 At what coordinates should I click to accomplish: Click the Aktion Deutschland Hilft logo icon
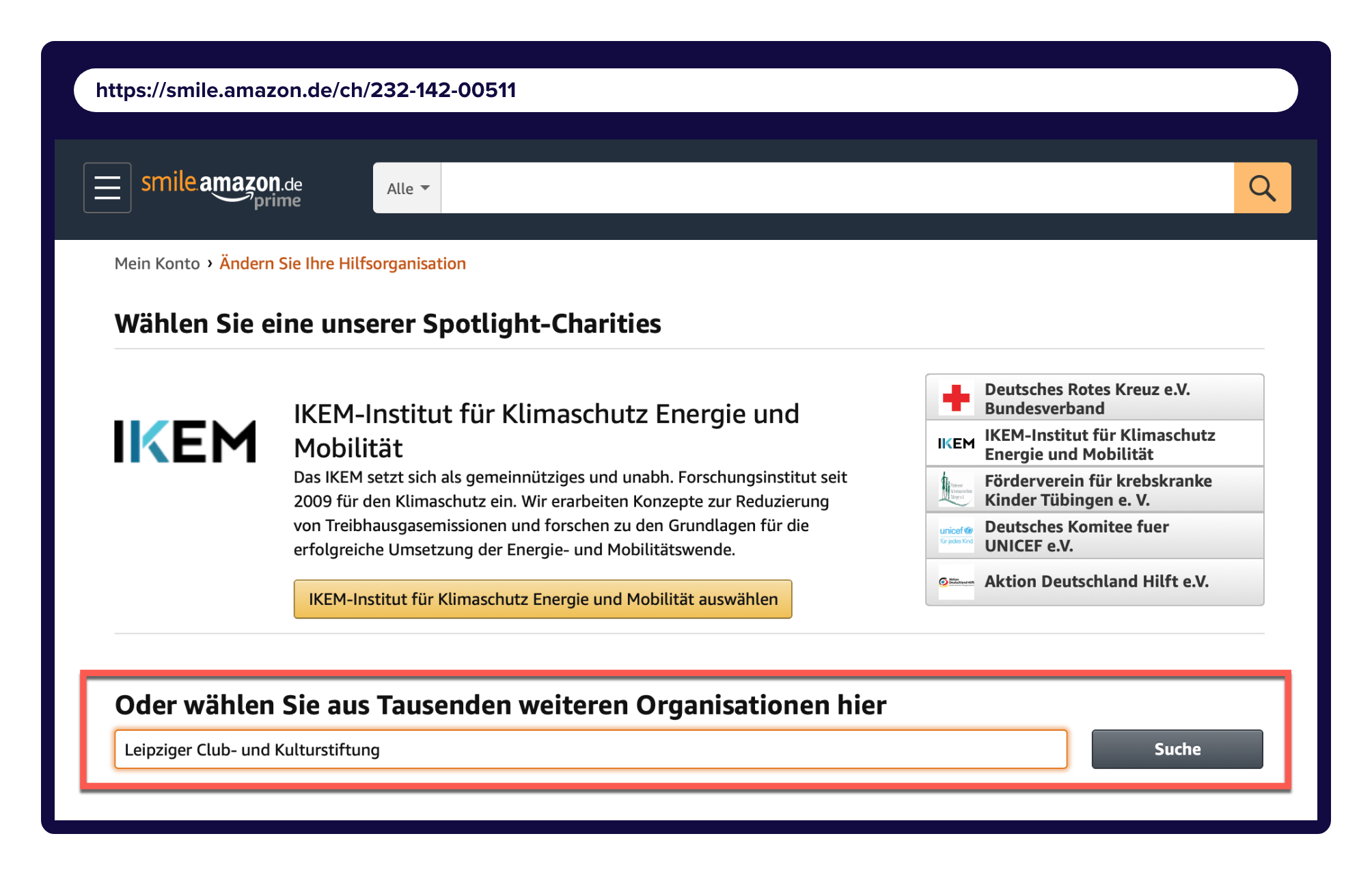956,582
